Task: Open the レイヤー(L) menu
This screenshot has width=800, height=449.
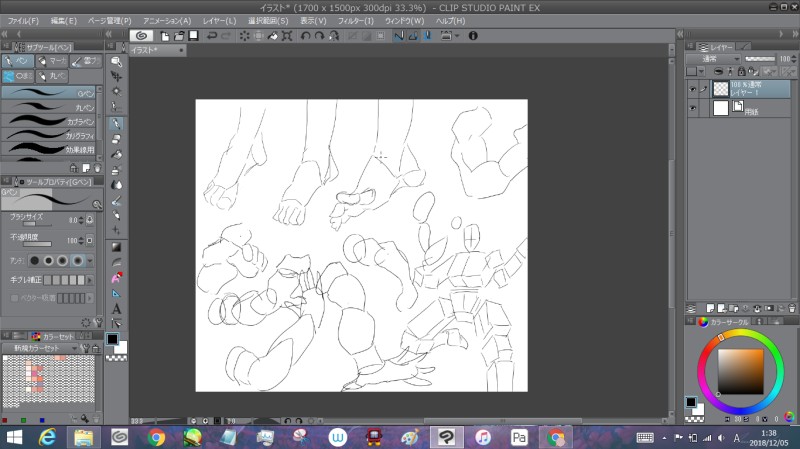Action: tap(219, 21)
